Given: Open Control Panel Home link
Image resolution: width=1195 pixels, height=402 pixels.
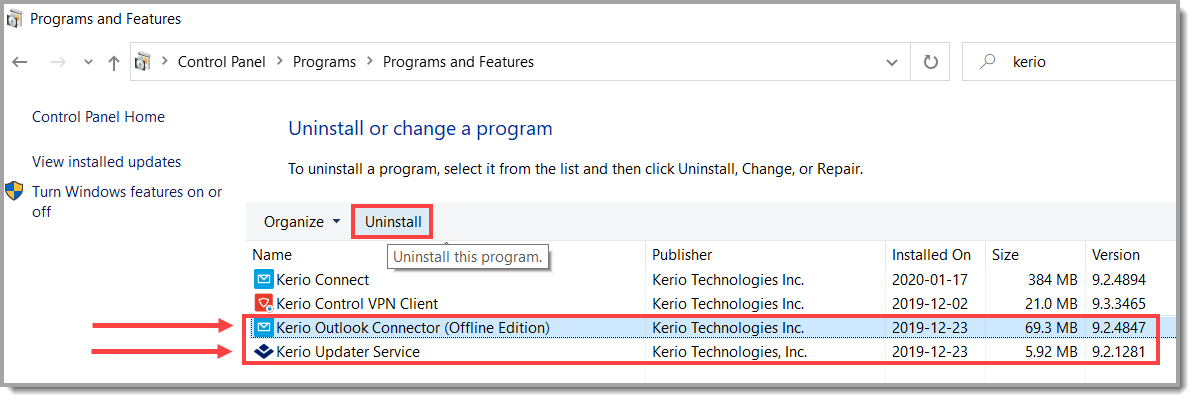Looking at the screenshot, I should click(98, 117).
